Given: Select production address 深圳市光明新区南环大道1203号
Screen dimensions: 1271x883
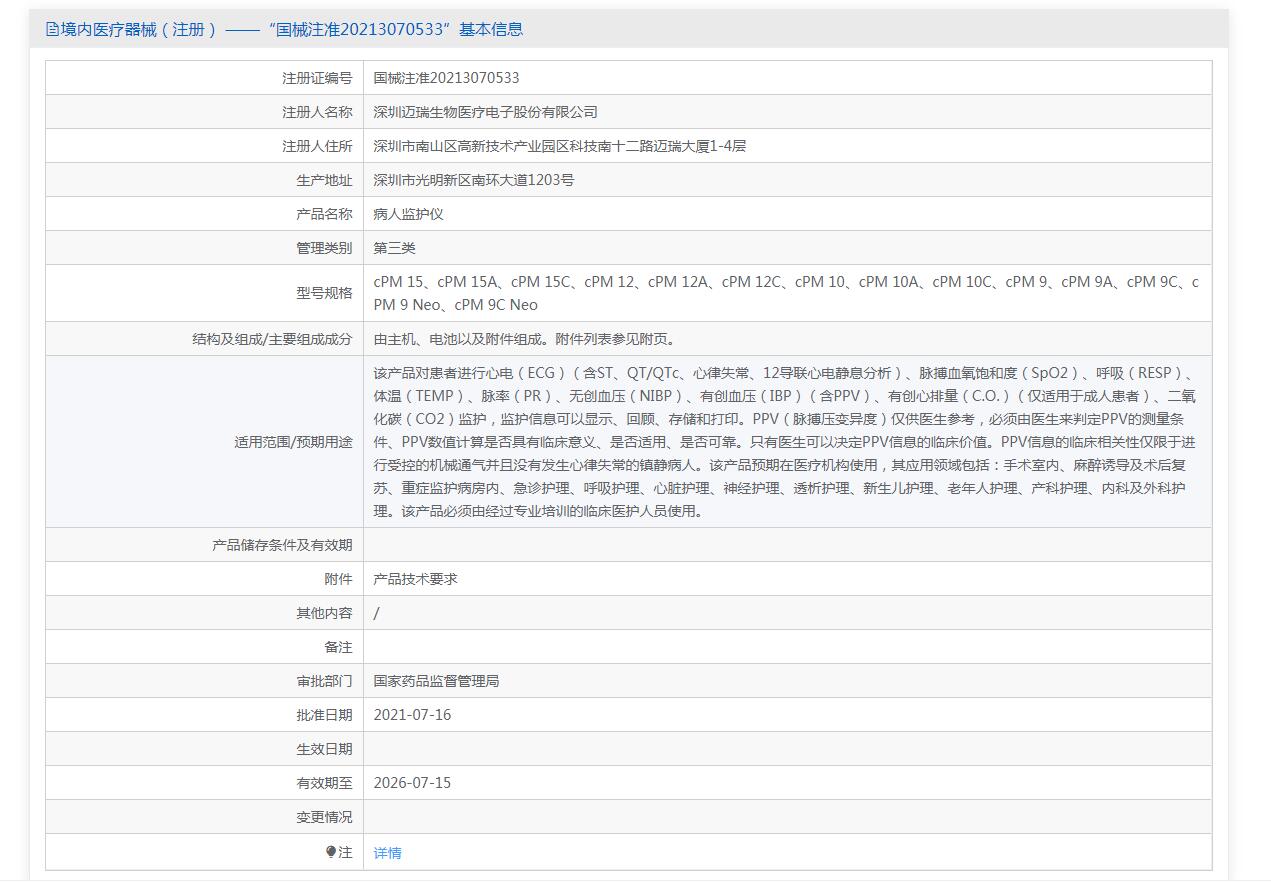Looking at the screenshot, I should pos(473,180).
